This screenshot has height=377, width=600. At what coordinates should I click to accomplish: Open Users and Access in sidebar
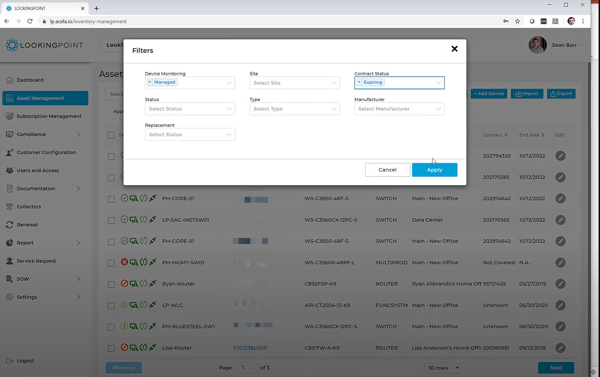(x=38, y=170)
